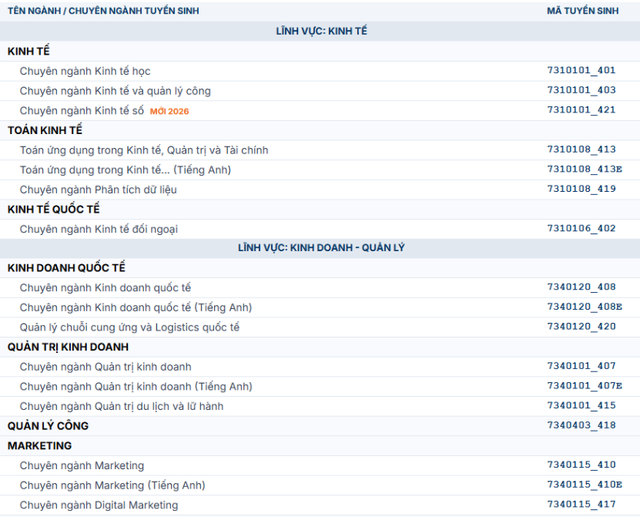Select "Chuyên ngành Quản trị du lịch và lữ hành"
The height and width of the screenshot is (517, 640).
[x=122, y=406]
